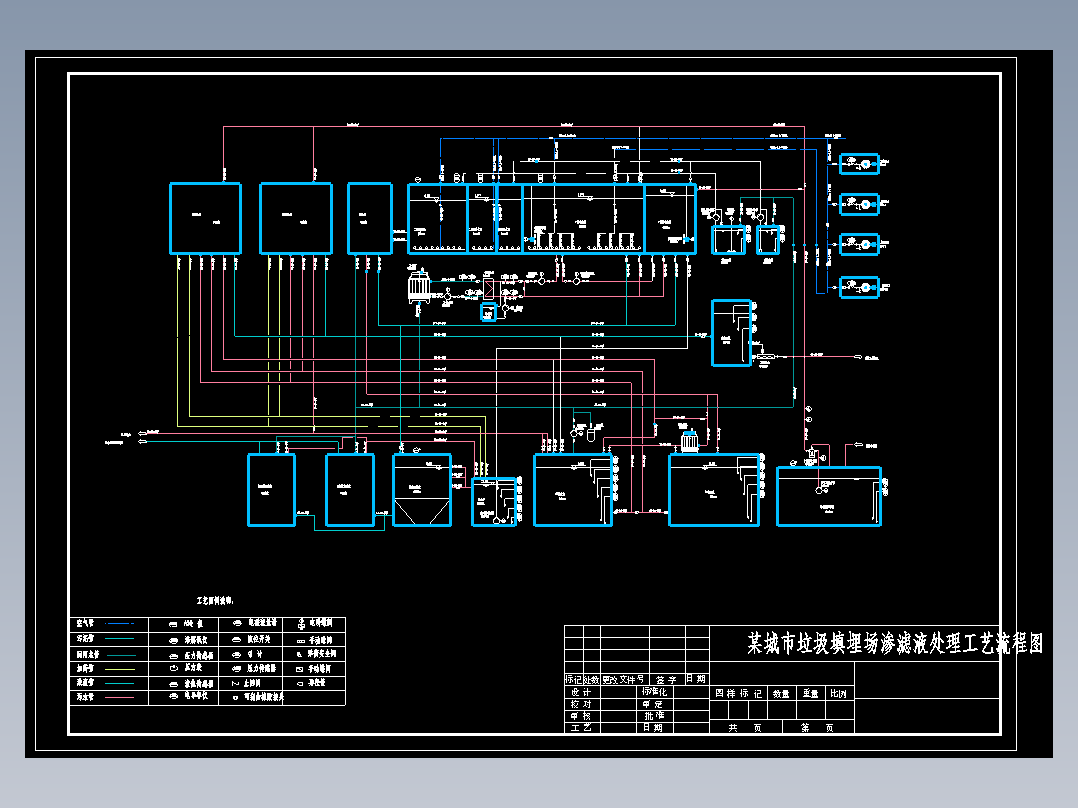Click the 更改文件号 cell in title block
Viewport: 1078px width, 808px height.
pyautogui.click(x=624, y=679)
